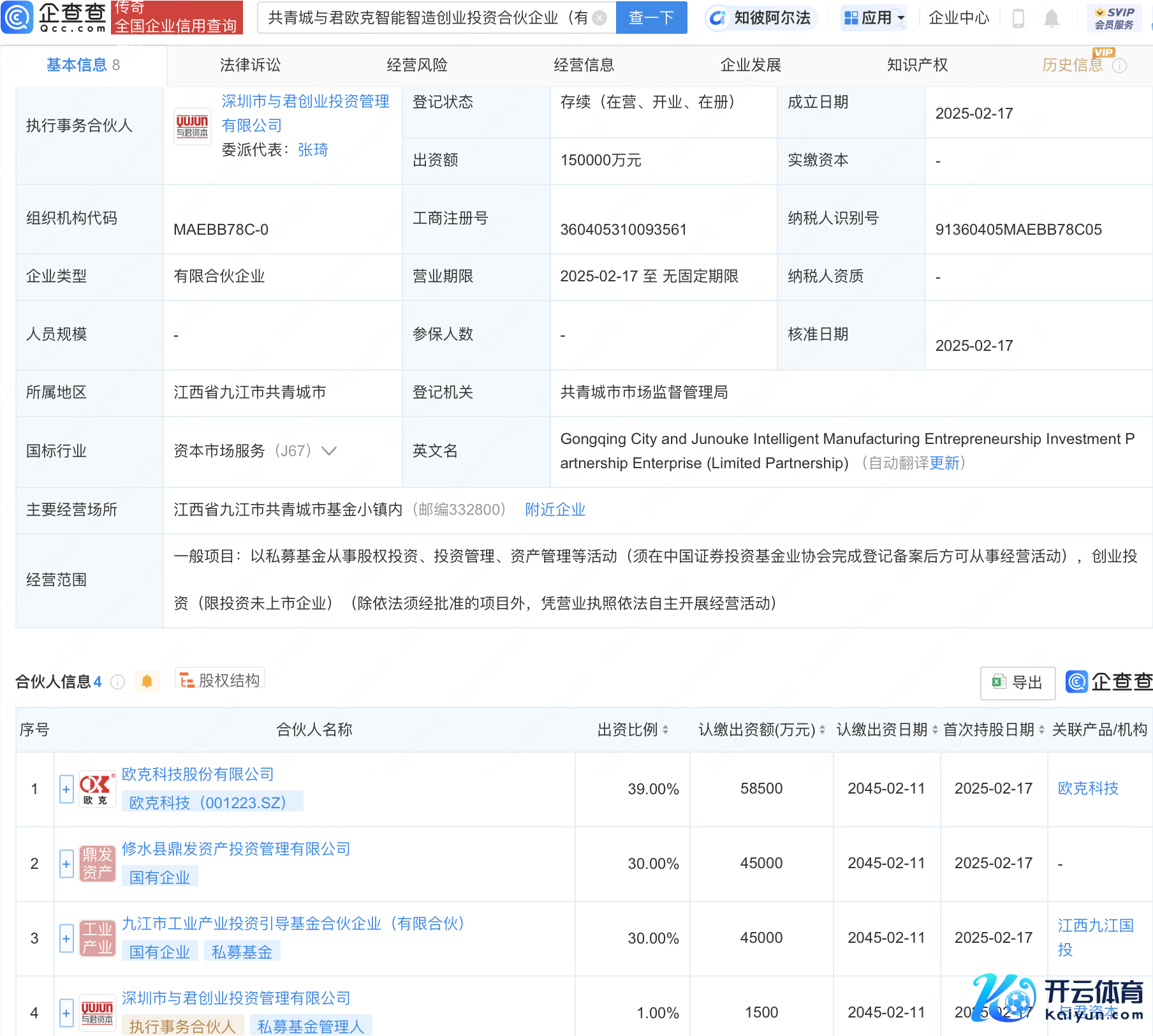
Task: Switch to the 知识产权 tab
Action: click(917, 65)
